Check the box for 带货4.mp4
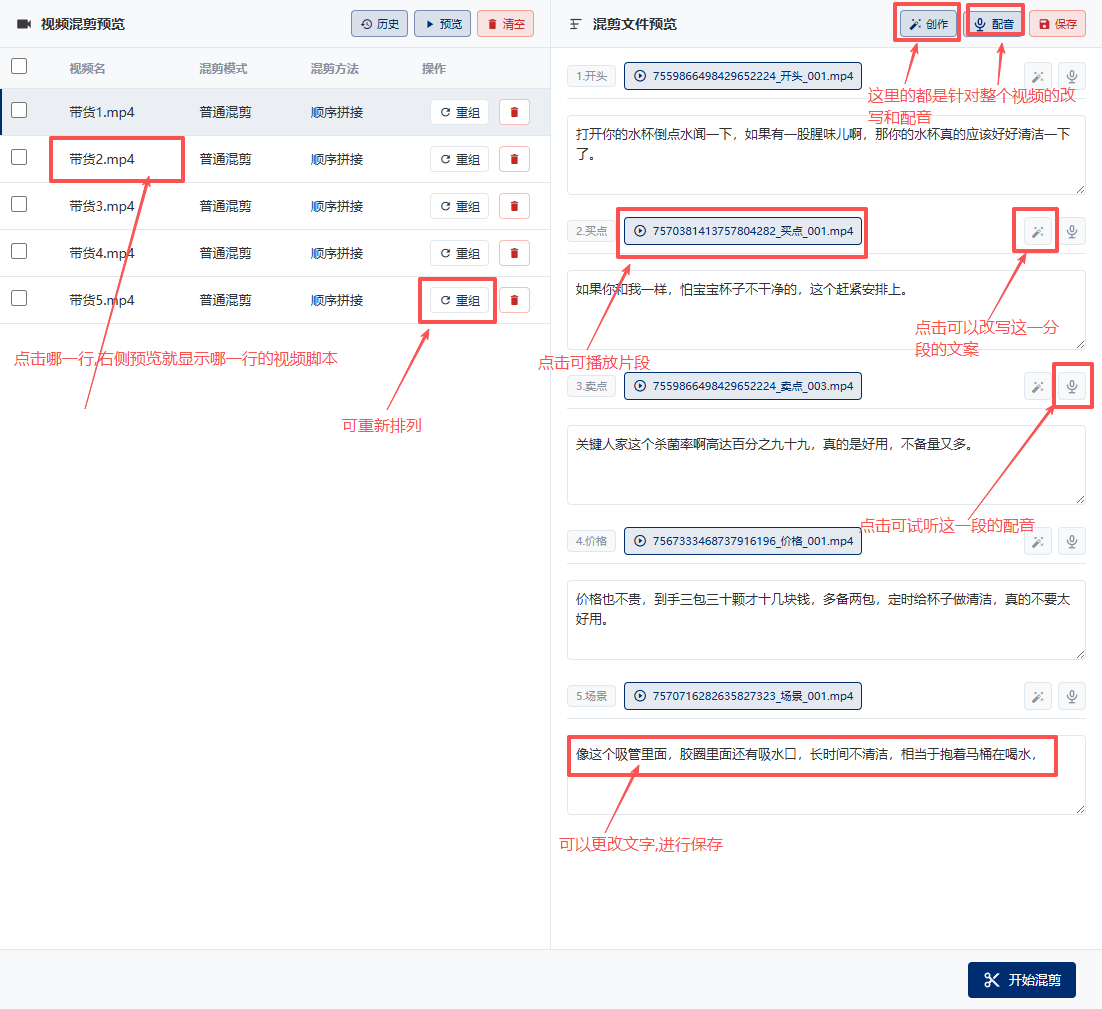The height and width of the screenshot is (1009, 1102). (19, 252)
